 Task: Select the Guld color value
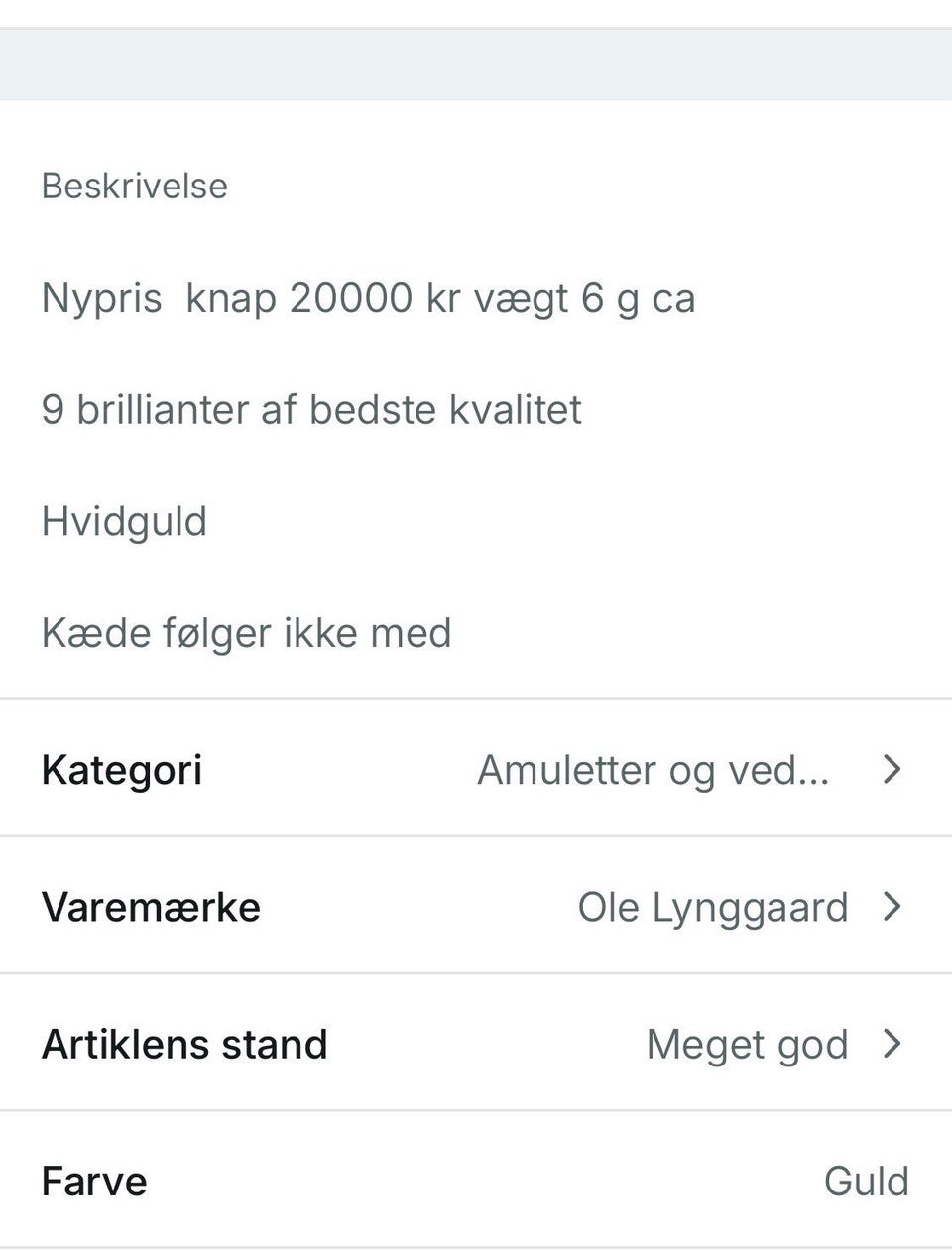pos(866,1181)
